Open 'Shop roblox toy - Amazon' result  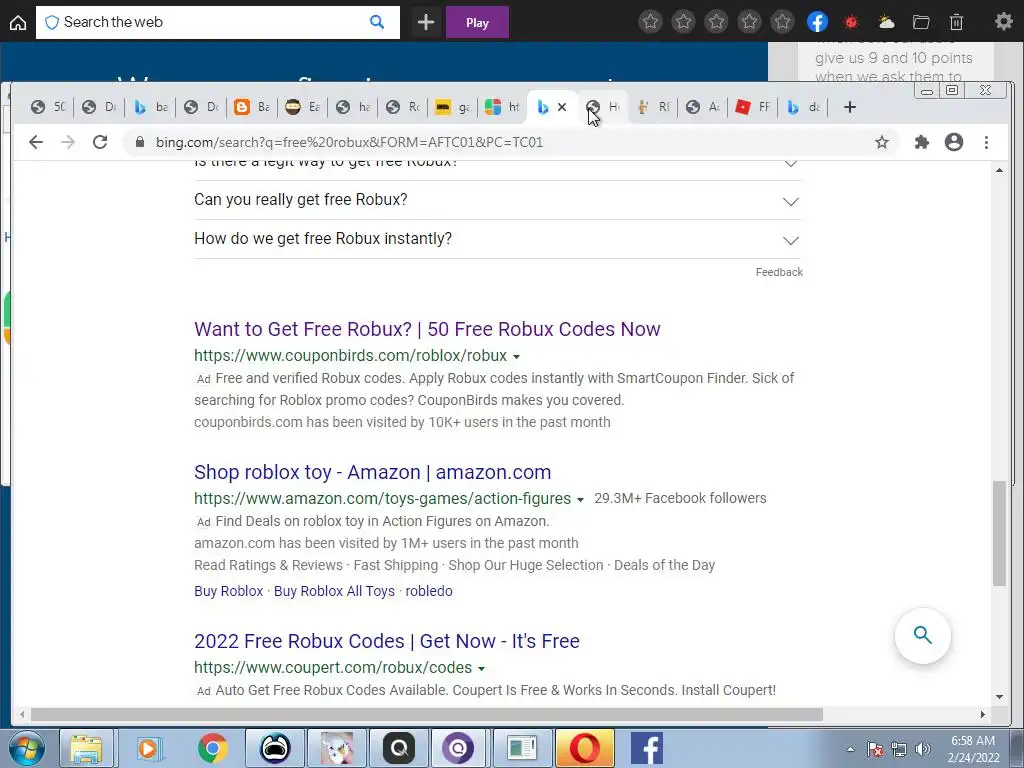372,472
